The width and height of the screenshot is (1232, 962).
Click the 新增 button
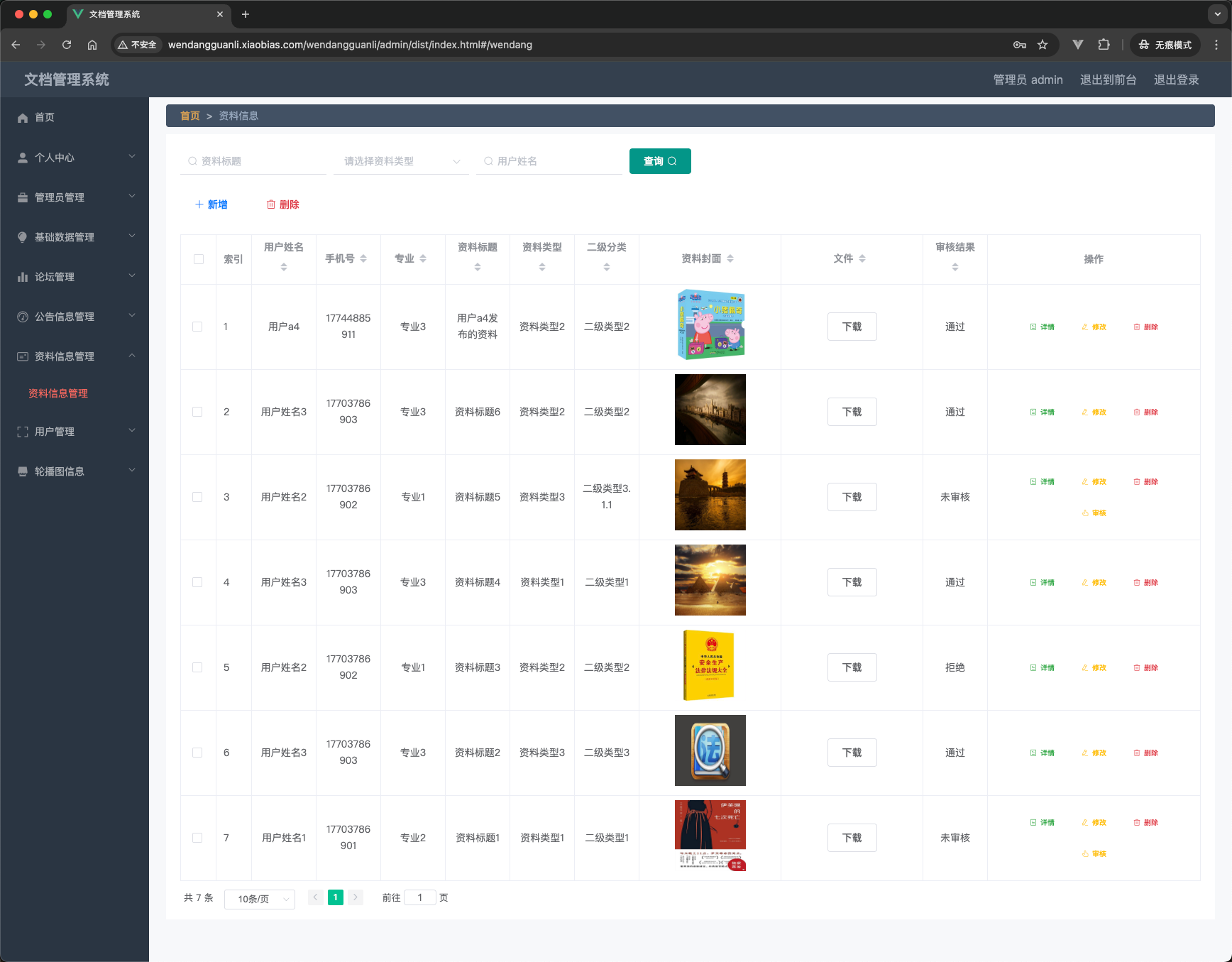pyautogui.click(x=211, y=204)
